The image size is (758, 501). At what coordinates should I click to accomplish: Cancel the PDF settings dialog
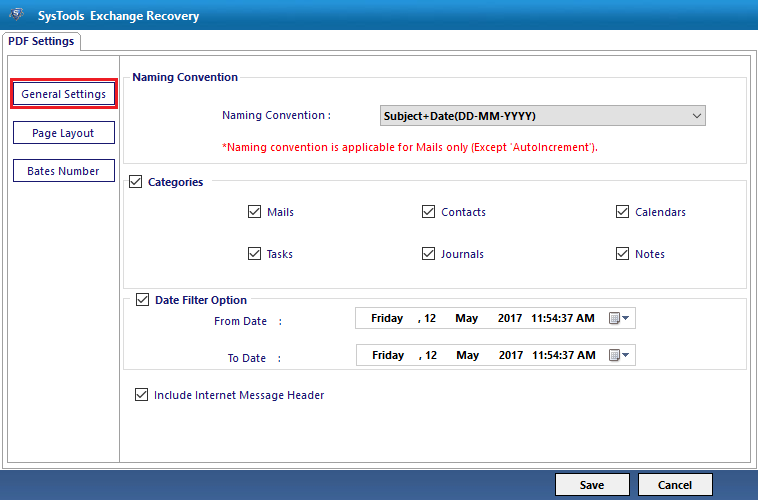click(675, 485)
